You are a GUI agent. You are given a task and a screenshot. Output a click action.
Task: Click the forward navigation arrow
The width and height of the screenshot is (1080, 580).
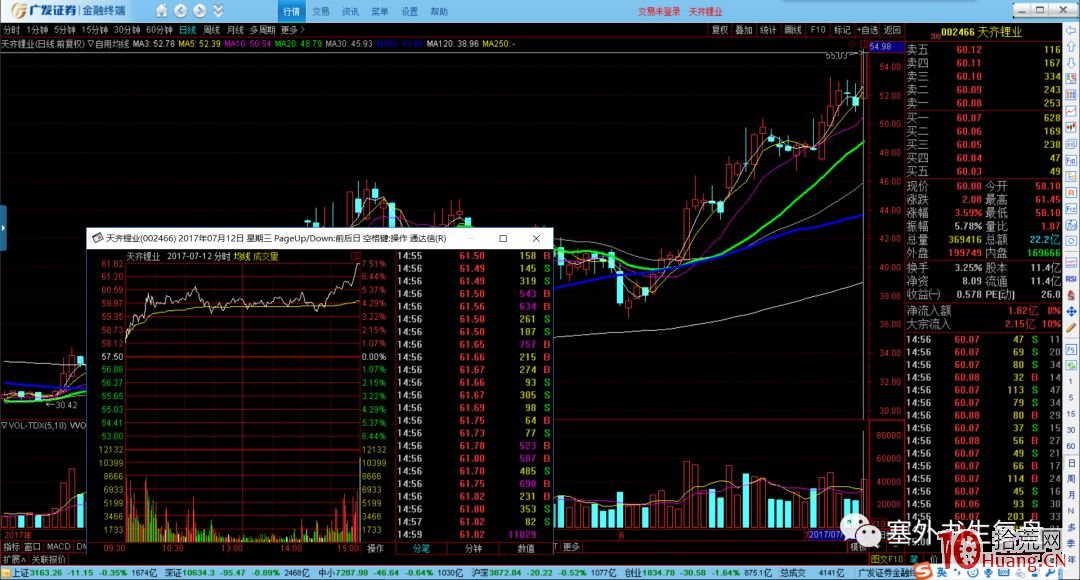(200, 11)
